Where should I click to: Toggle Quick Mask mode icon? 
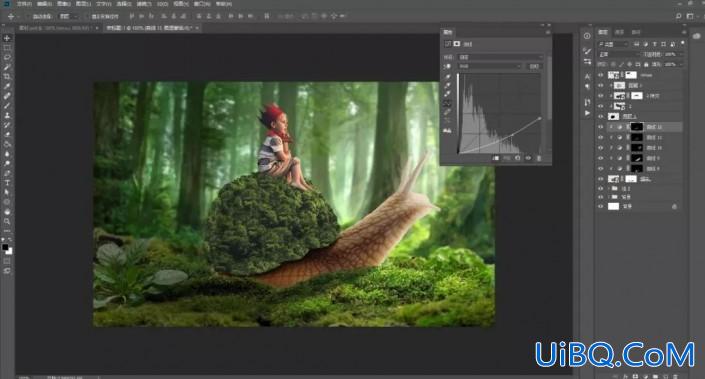click(7, 261)
